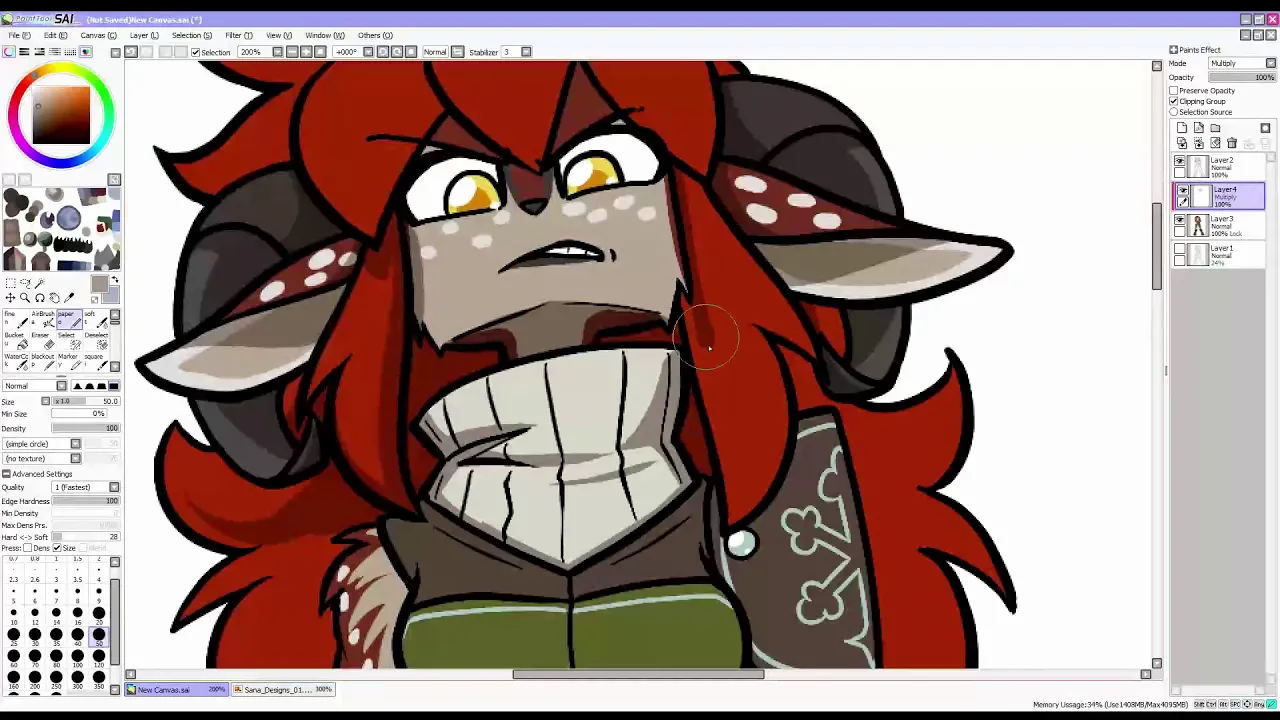Viewport: 1280px width, 720px height.
Task: Open the File menu
Action: click(x=19, y=35)
